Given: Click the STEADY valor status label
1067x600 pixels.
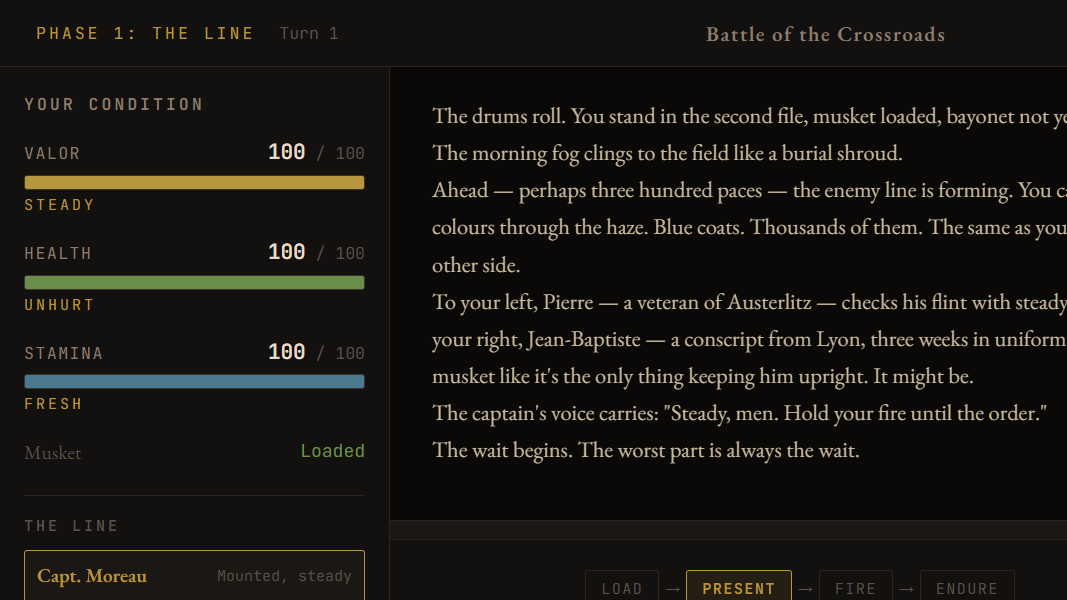Looking at the screenshot, I should pyautogui.click(x=60, y=204).
